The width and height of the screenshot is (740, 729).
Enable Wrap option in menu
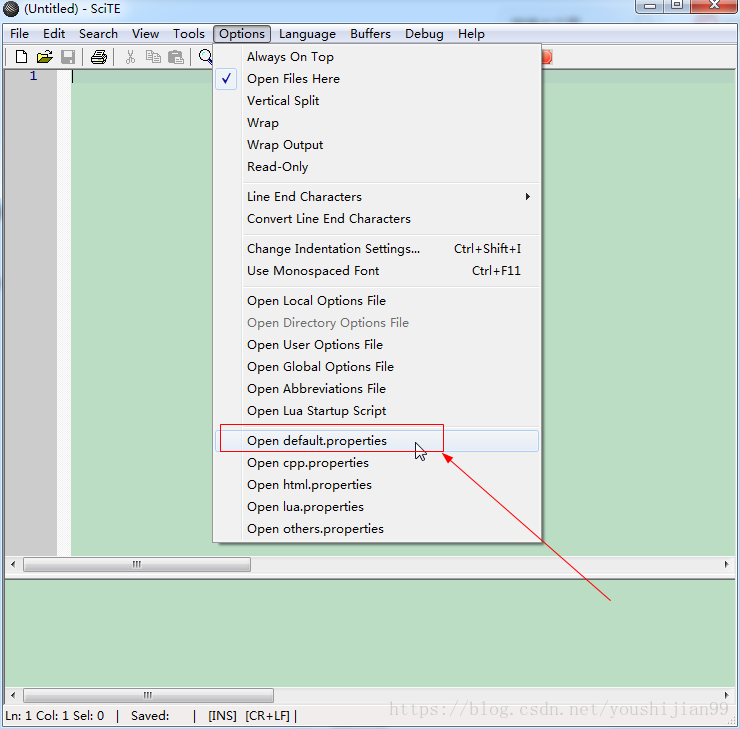pyautogui.click(x=378, y=123)
